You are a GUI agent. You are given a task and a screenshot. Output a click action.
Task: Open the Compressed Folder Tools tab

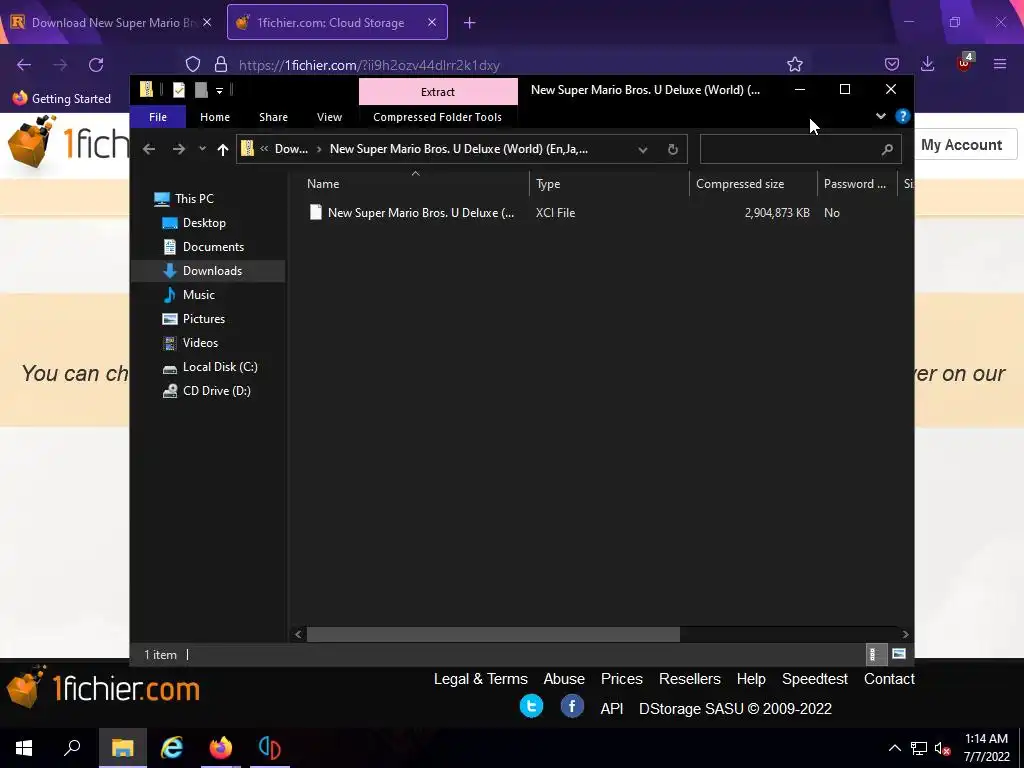click(x=438, y=117)
